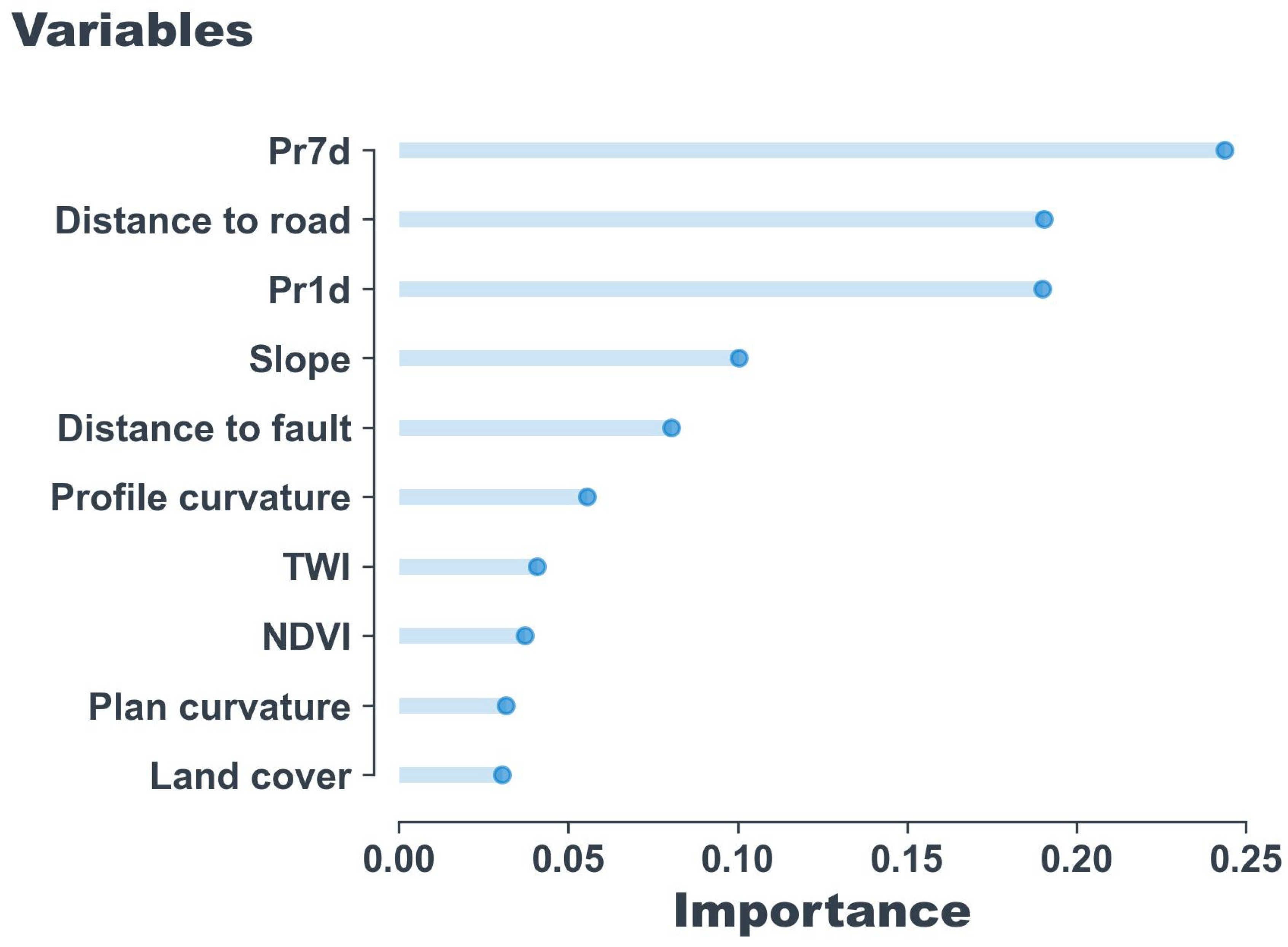1288x947 pixels.
Task: Click the NDVI marker dot
Action: pyautogui.click(x=525, y=636)
